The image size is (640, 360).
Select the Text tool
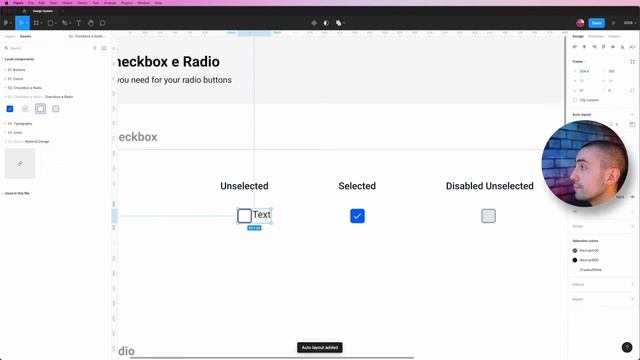tap(78, 23)
